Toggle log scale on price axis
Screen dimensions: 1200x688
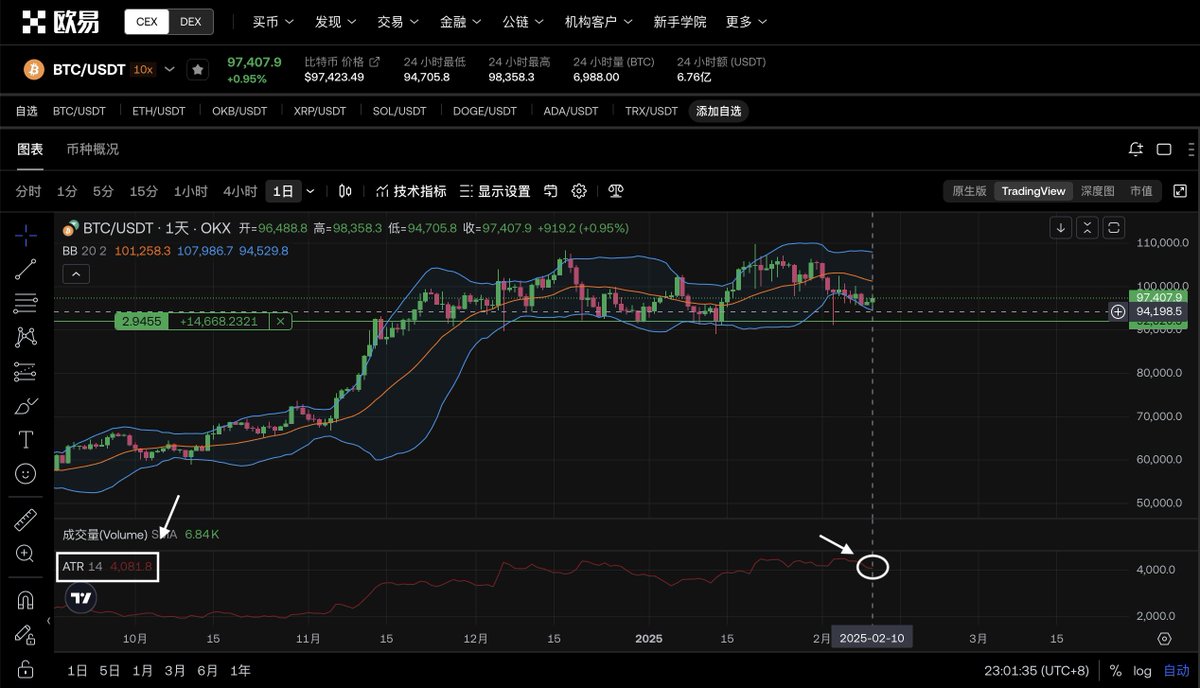(1141, 670)
